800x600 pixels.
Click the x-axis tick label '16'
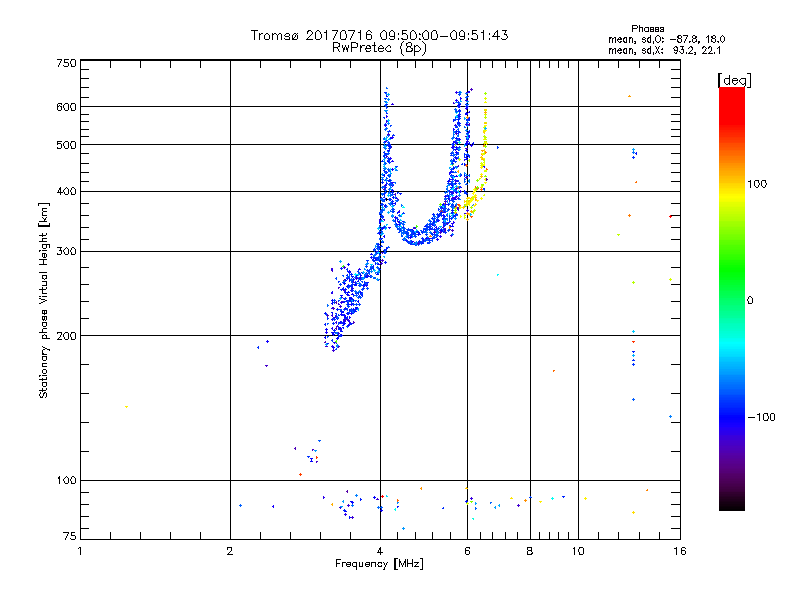click(x=680, y=551)
